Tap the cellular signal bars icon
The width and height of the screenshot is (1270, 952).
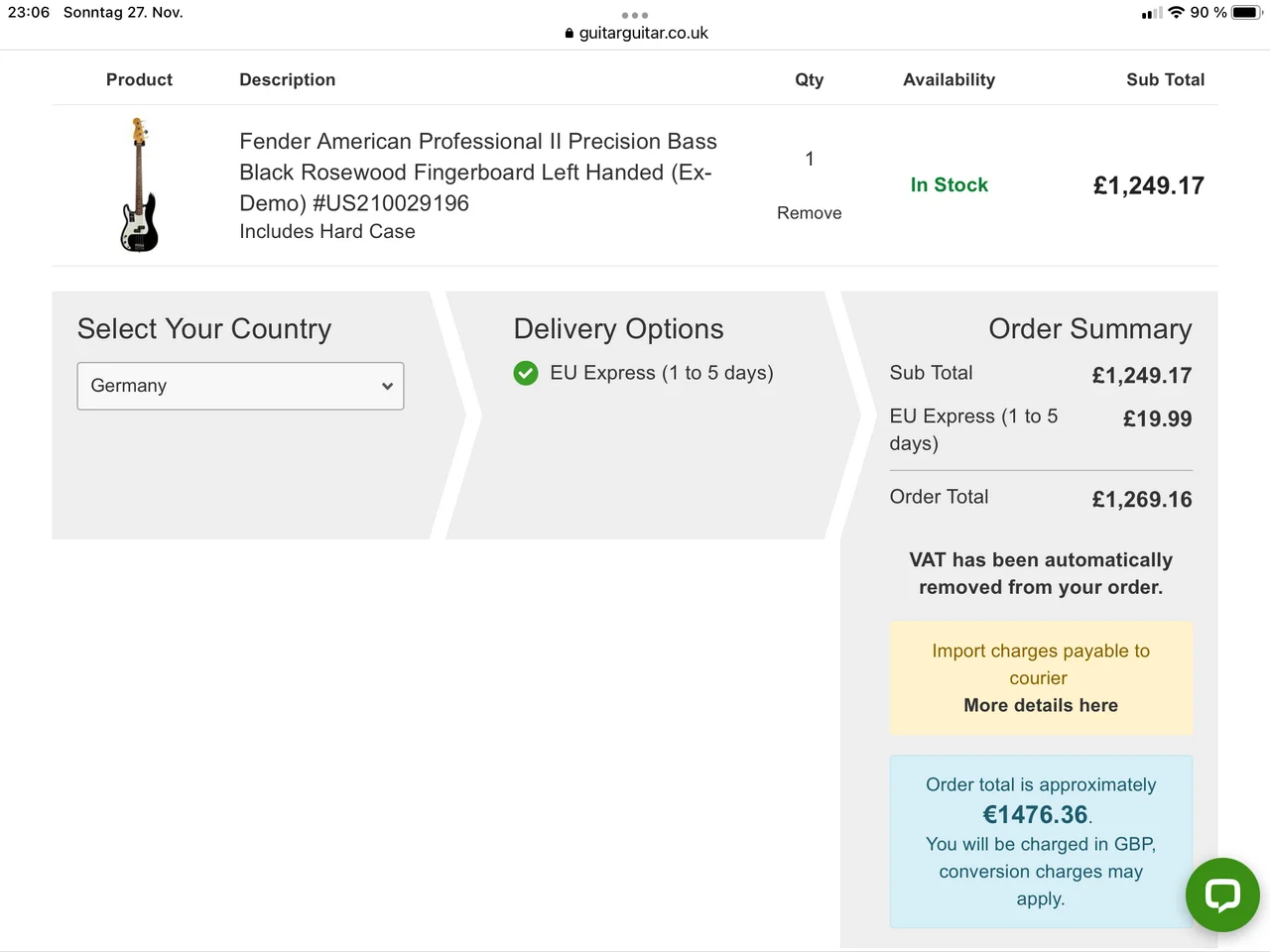[1151, 13]
